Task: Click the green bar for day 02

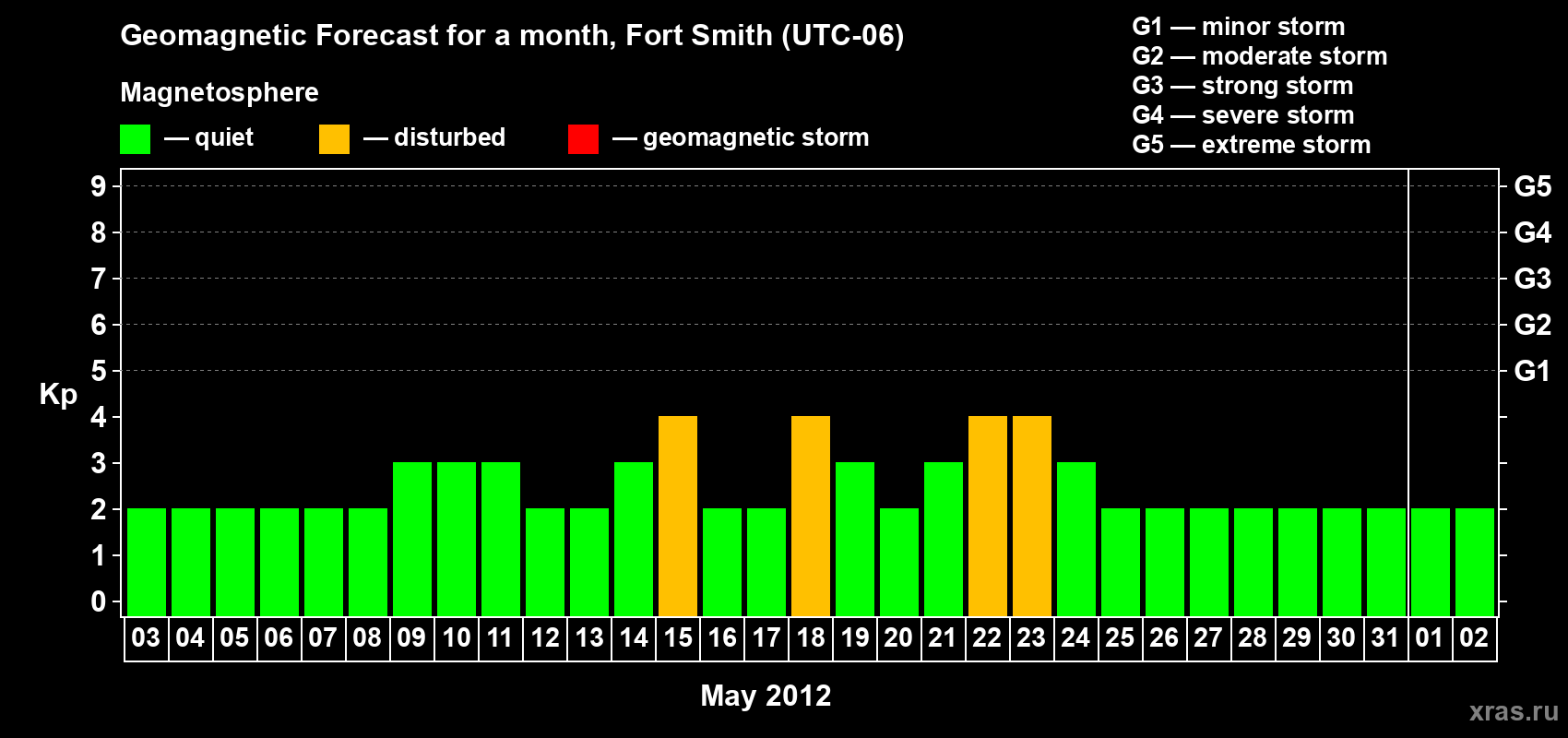Action: pyautogui.click(x=1475, y=562)
